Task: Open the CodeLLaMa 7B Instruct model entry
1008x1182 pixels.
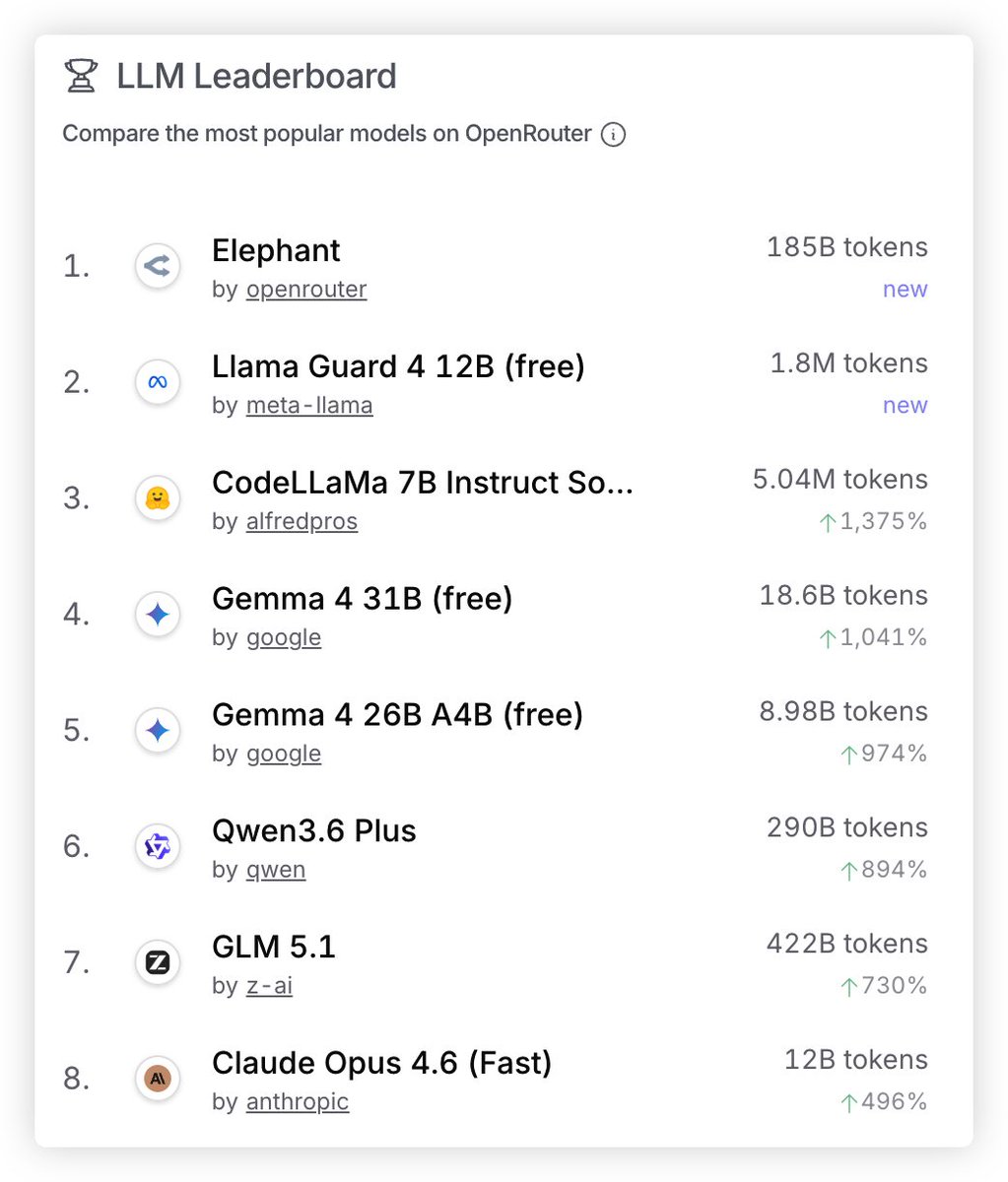Action: point(423,483)
